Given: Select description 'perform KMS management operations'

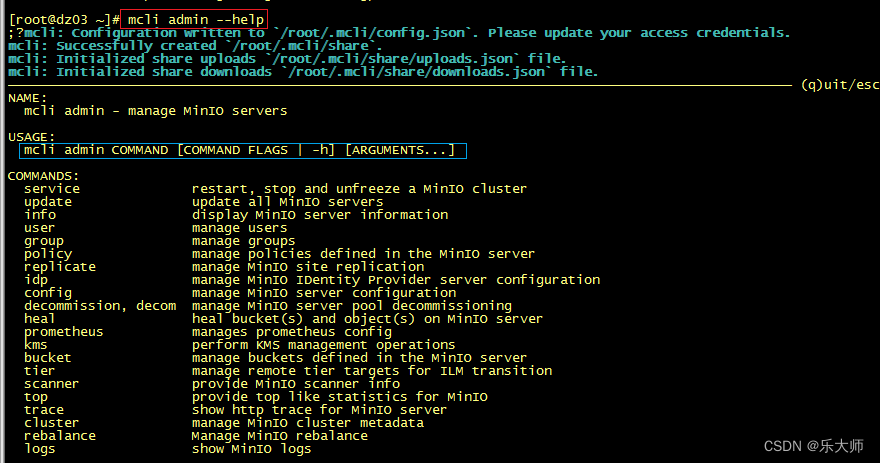Looking at the screenshot, I should pyautogui.click(x=323, y=345).
